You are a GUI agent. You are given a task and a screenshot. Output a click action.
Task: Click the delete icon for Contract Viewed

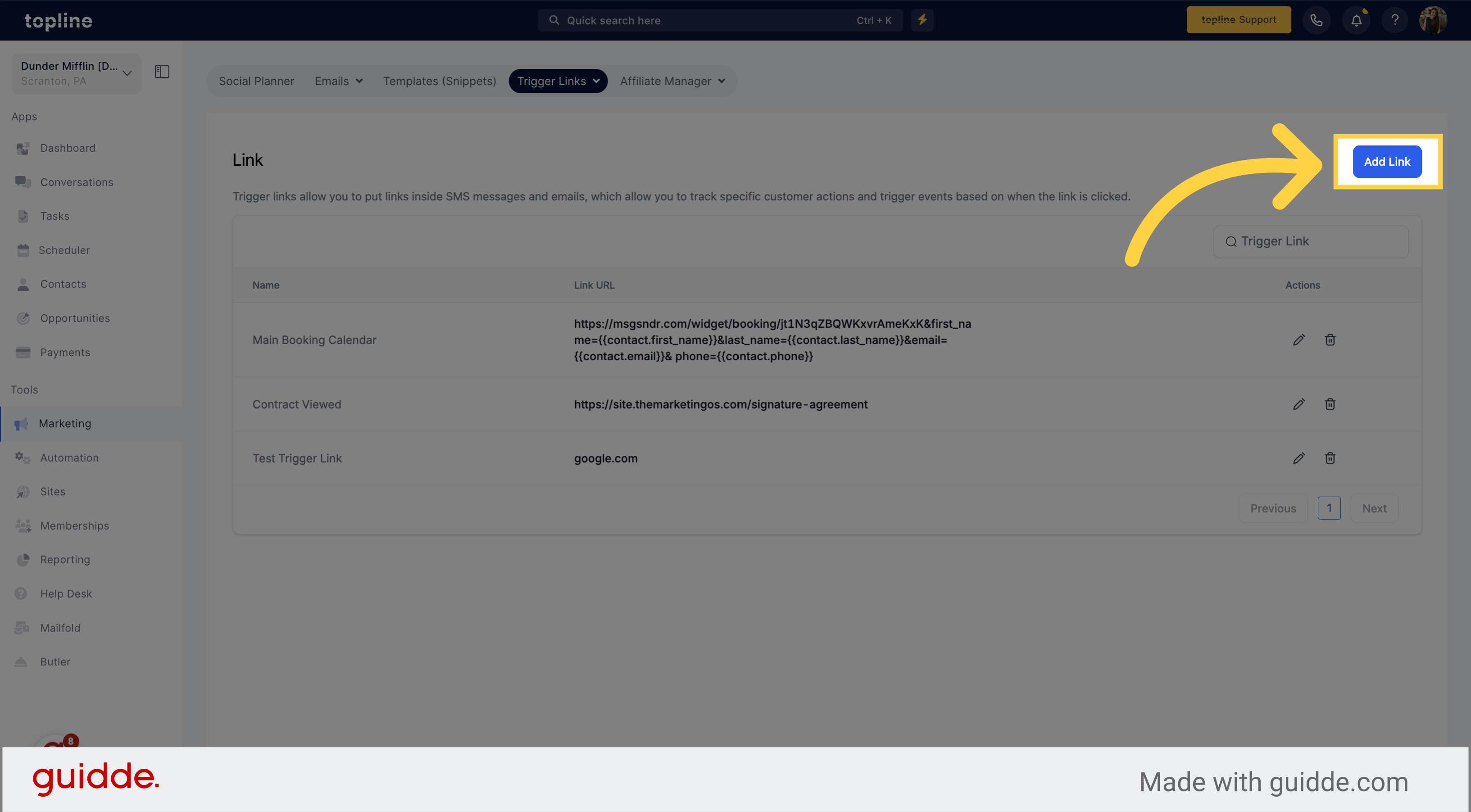pos(1330,403)
